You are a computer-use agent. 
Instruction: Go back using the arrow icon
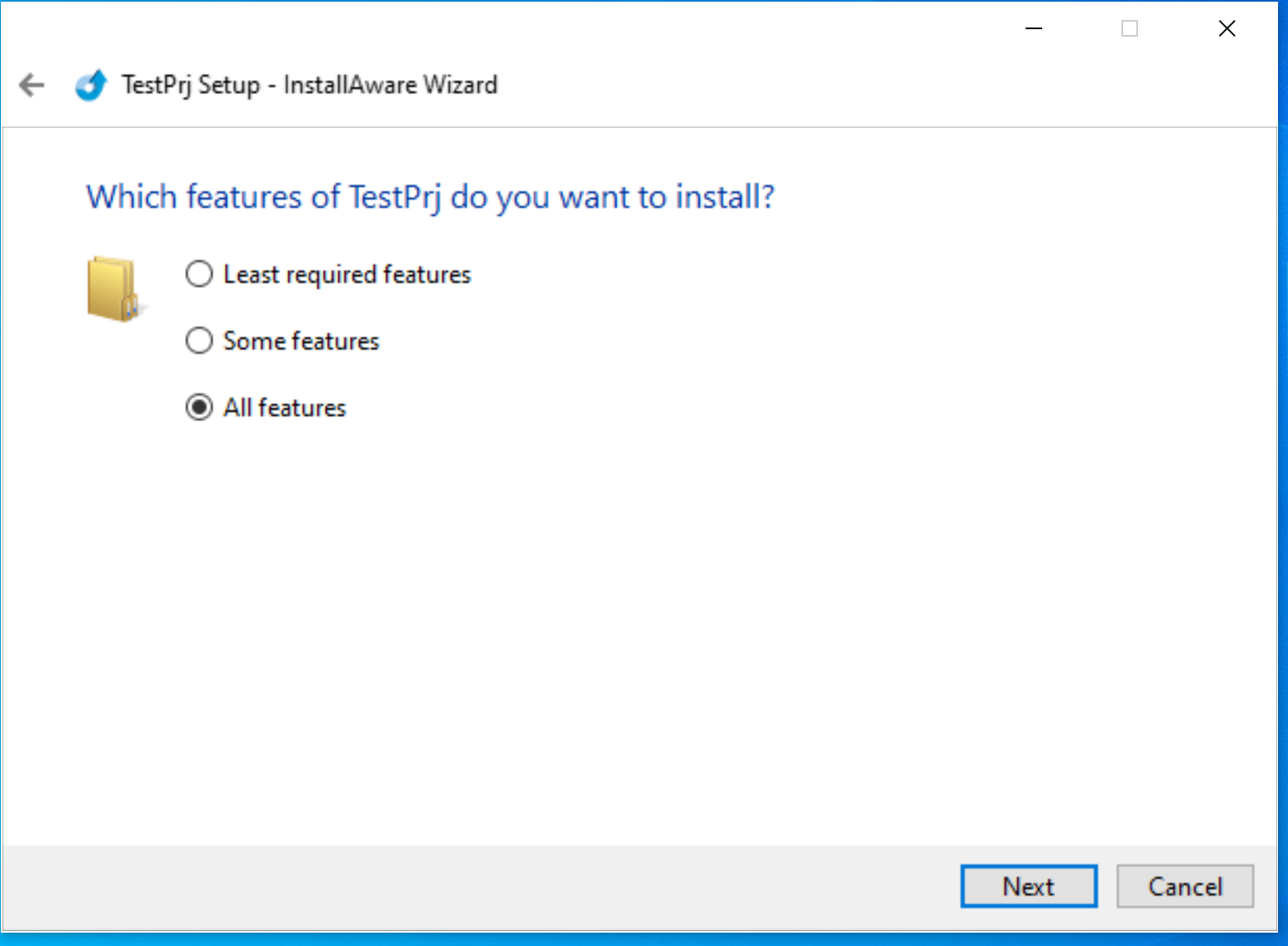click(32, 85)
